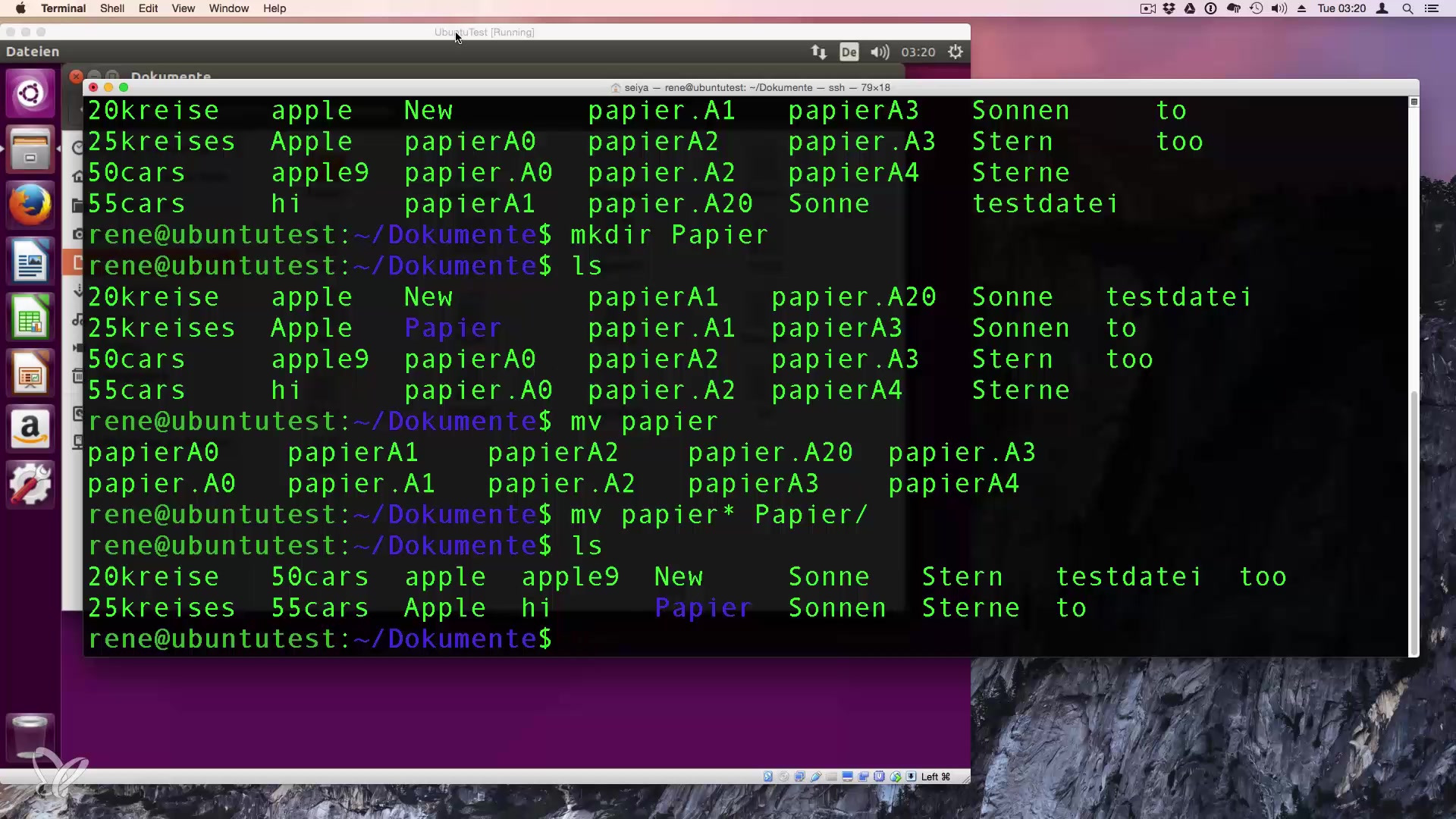Expand Ubuntu session gear menu
1456x819 pixels.
point(955,52)
